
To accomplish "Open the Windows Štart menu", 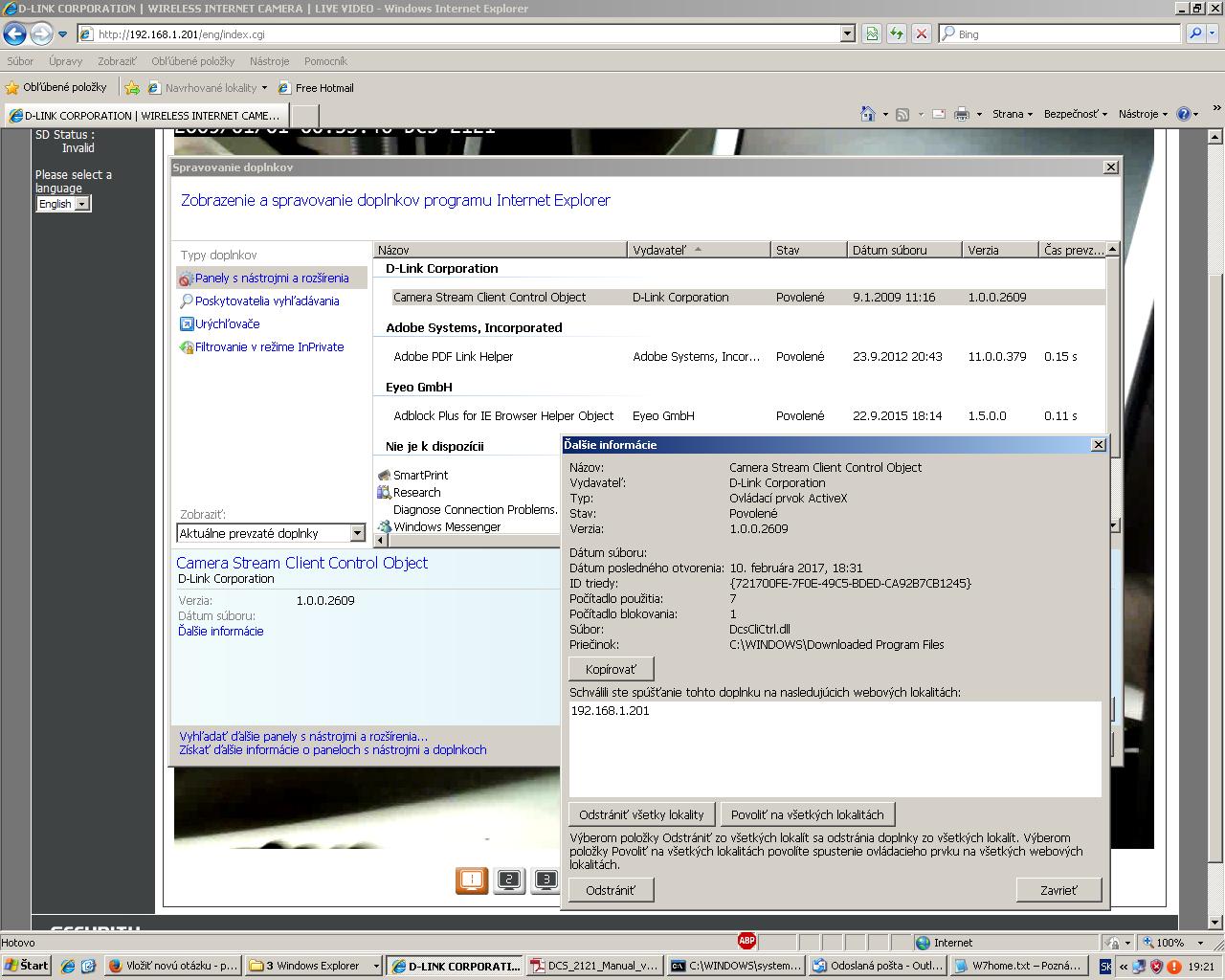I will [27, 966].
